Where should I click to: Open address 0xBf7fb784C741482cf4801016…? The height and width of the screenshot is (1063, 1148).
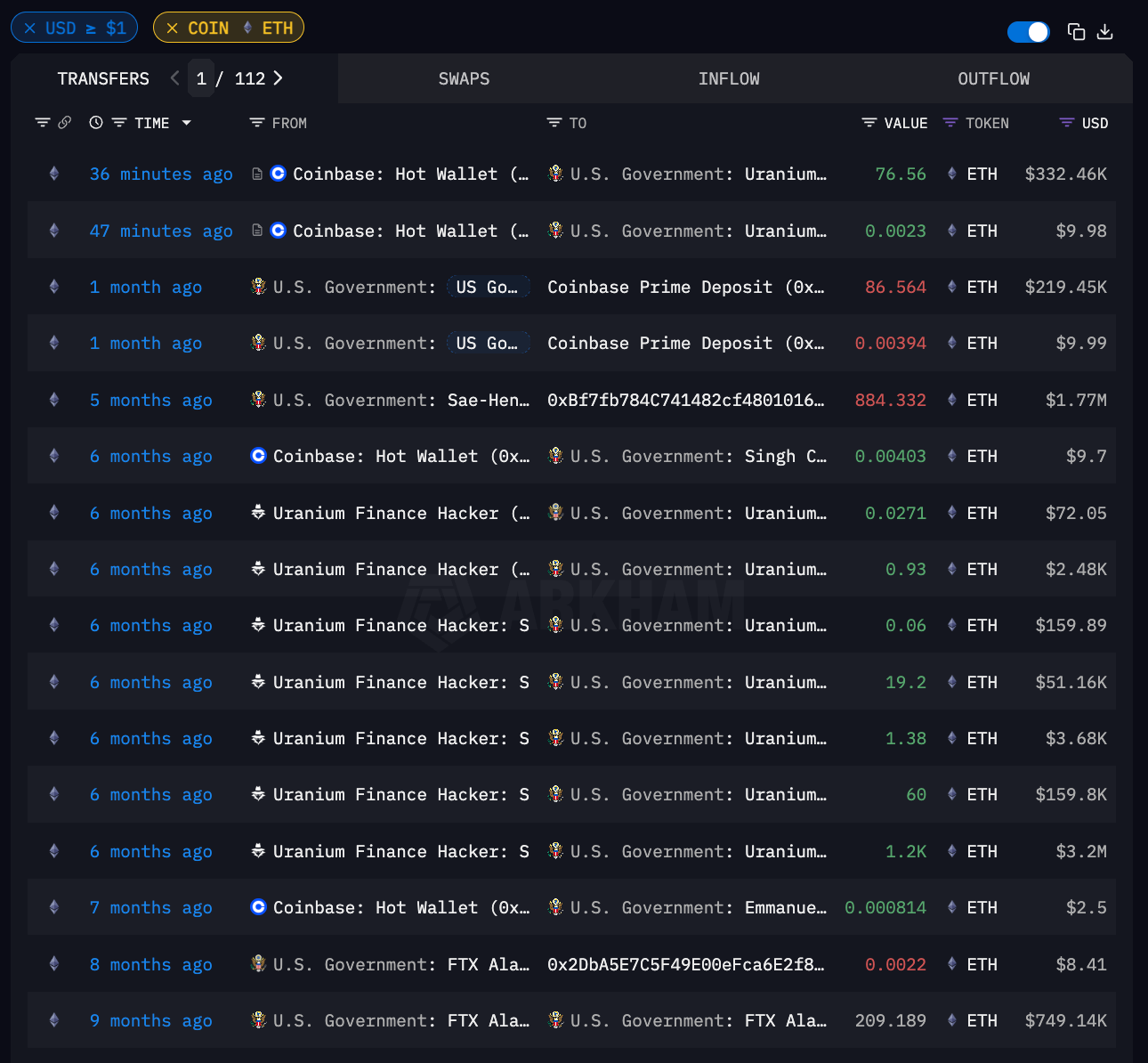(x=686, y=401)
